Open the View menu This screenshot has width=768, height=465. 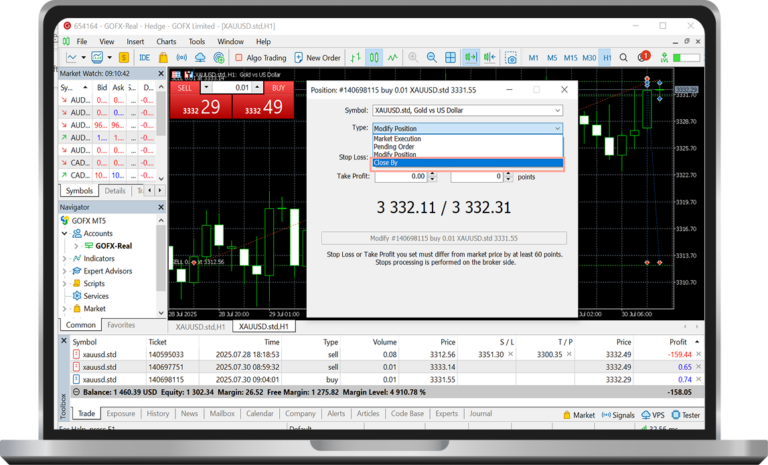click(106, 42)
